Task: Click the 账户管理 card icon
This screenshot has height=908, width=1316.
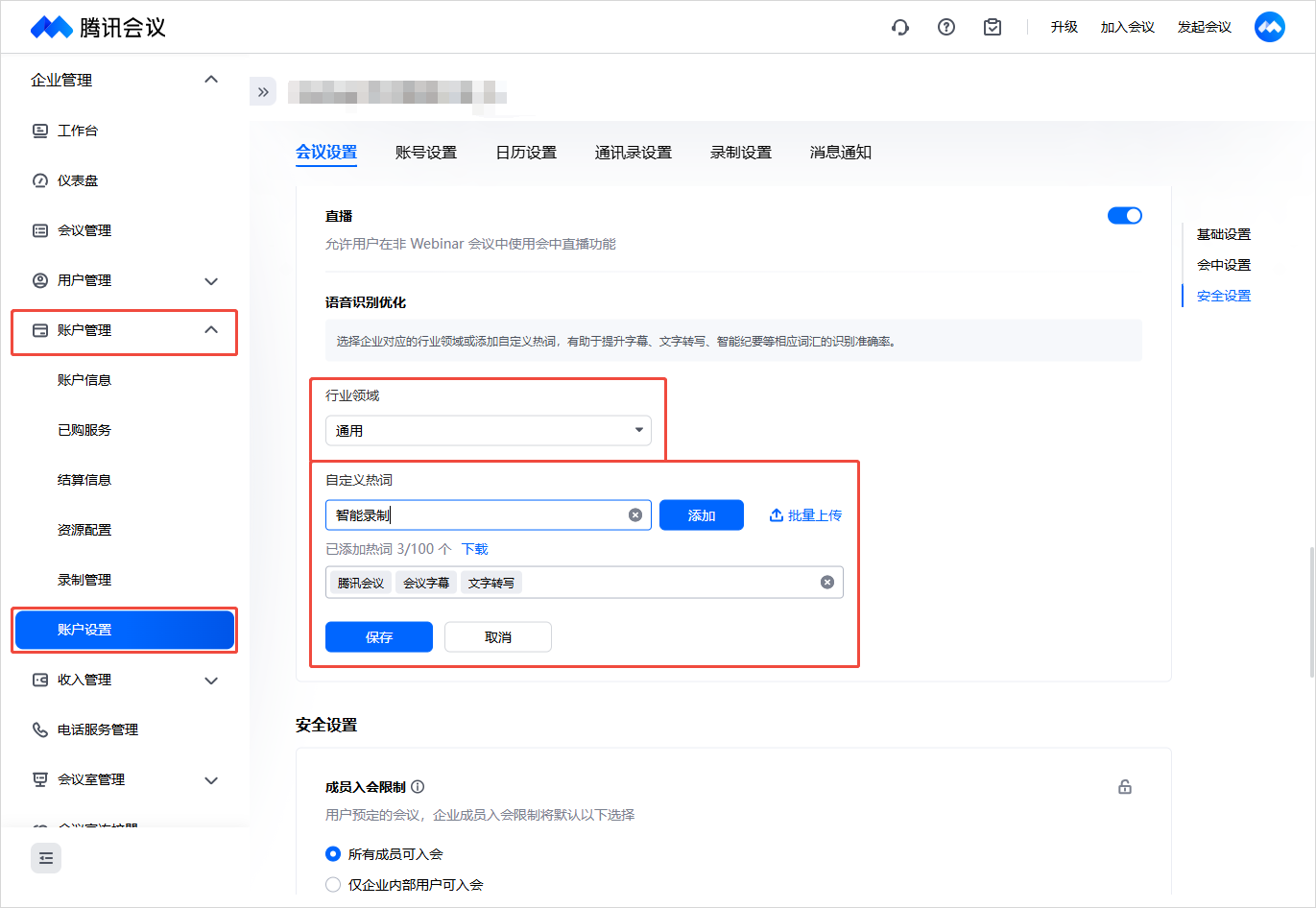Action: click(40, 330)
